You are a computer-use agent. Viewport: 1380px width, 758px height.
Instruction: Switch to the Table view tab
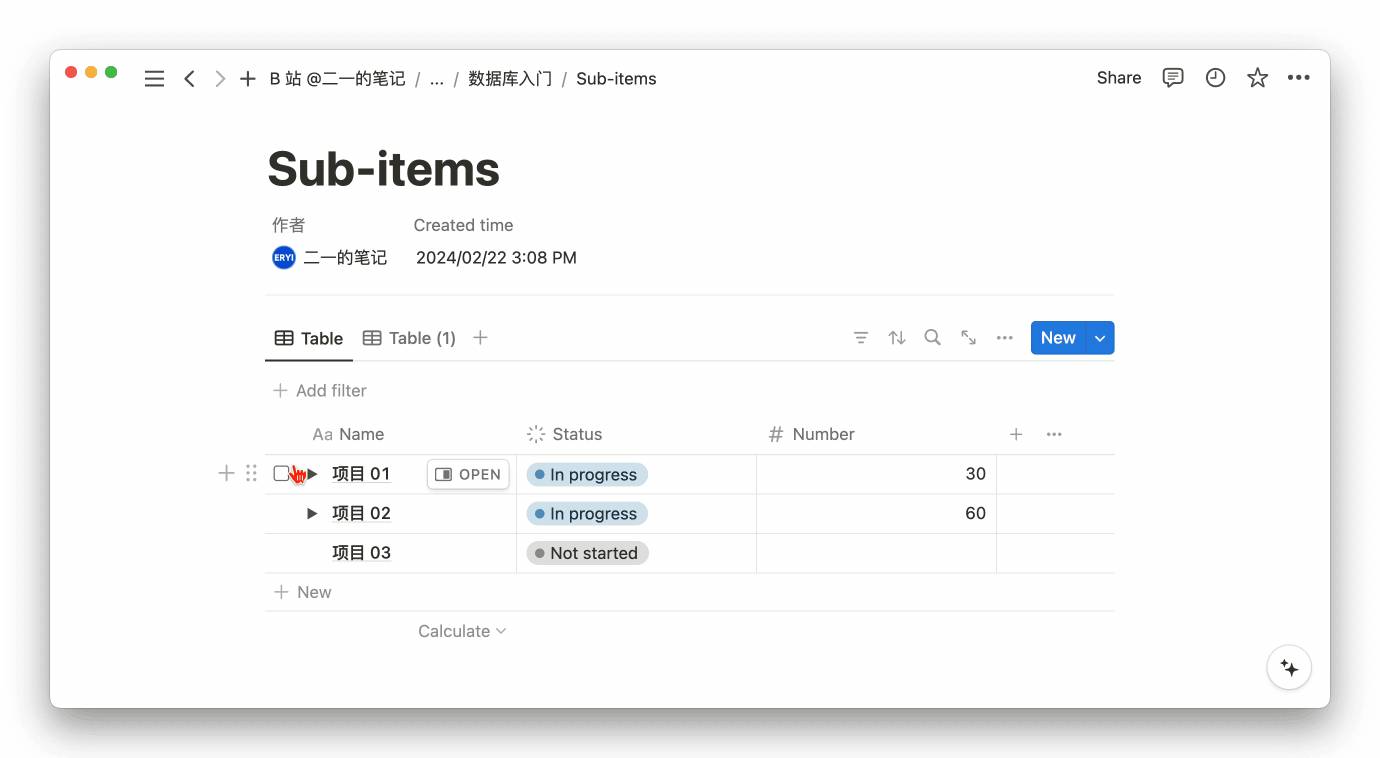[x=309, y=338]
